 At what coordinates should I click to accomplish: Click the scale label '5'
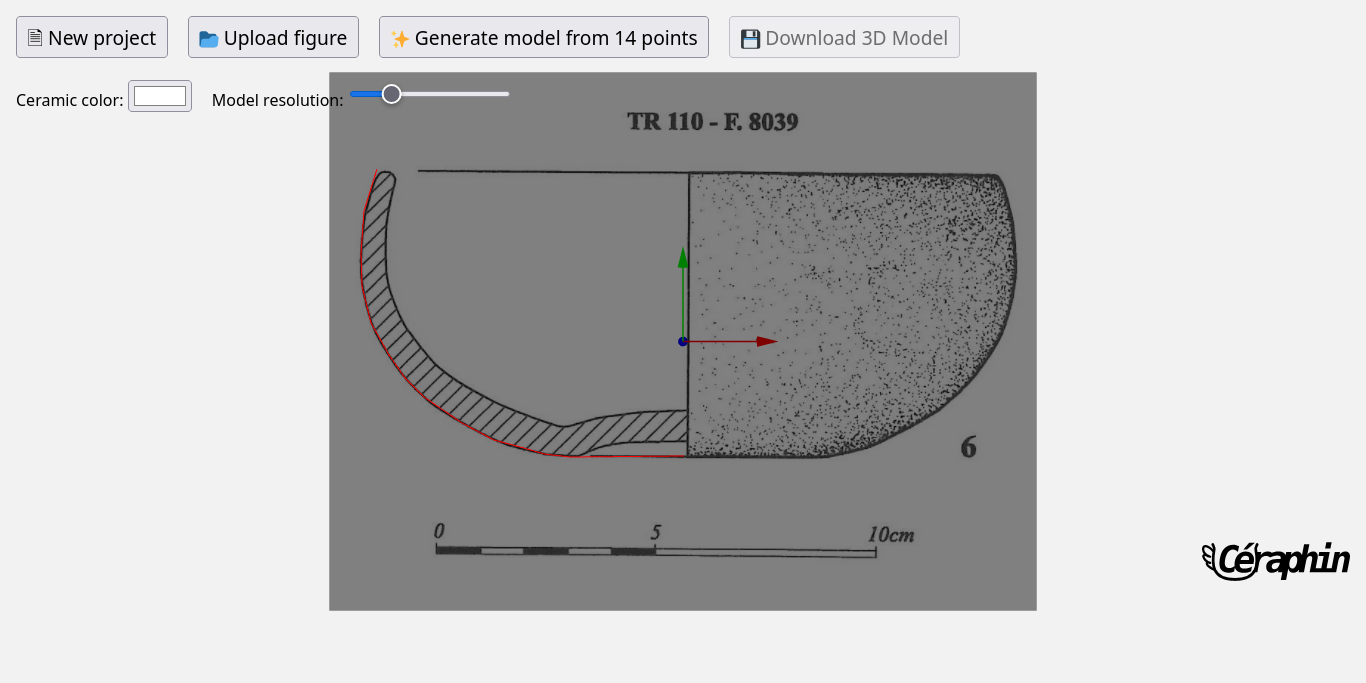click(x=656, y=532)
